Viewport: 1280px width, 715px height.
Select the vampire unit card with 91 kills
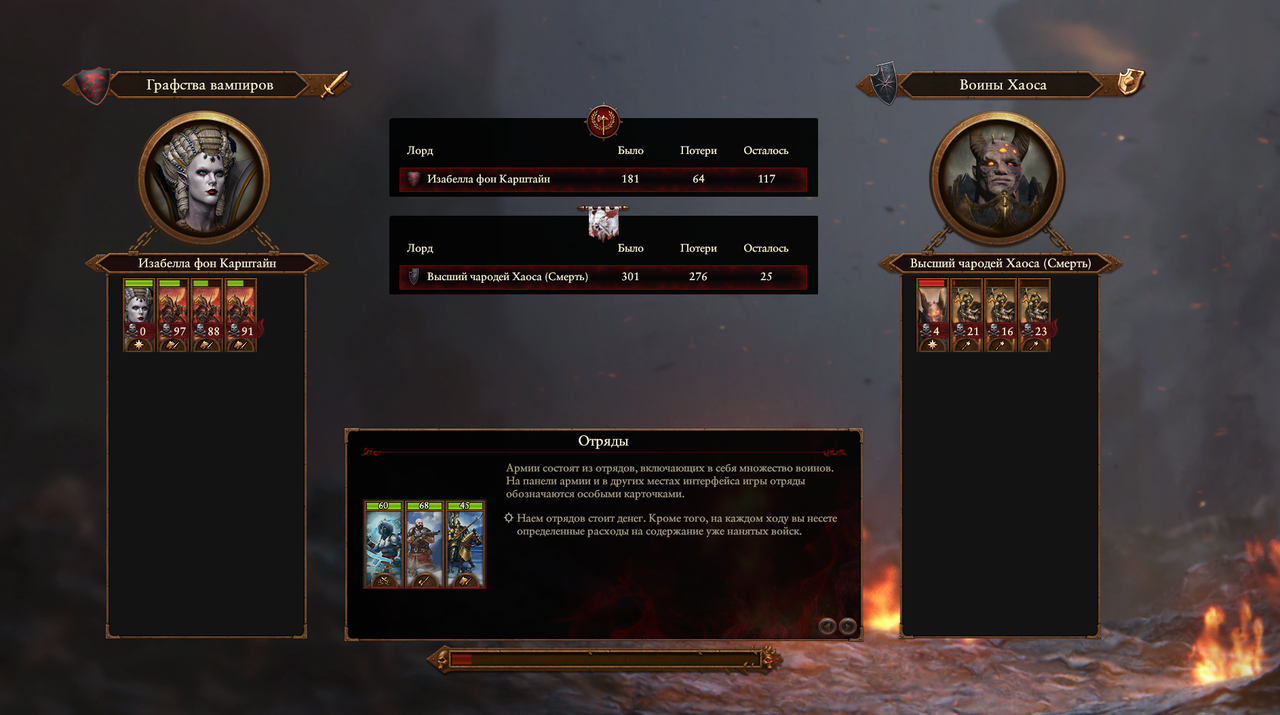point(241,315)
